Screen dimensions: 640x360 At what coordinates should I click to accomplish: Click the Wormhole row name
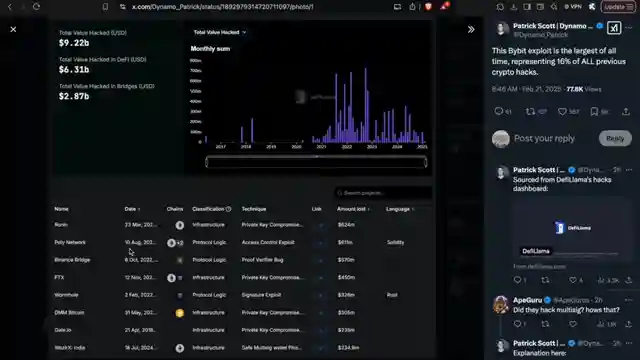[66, 295]
